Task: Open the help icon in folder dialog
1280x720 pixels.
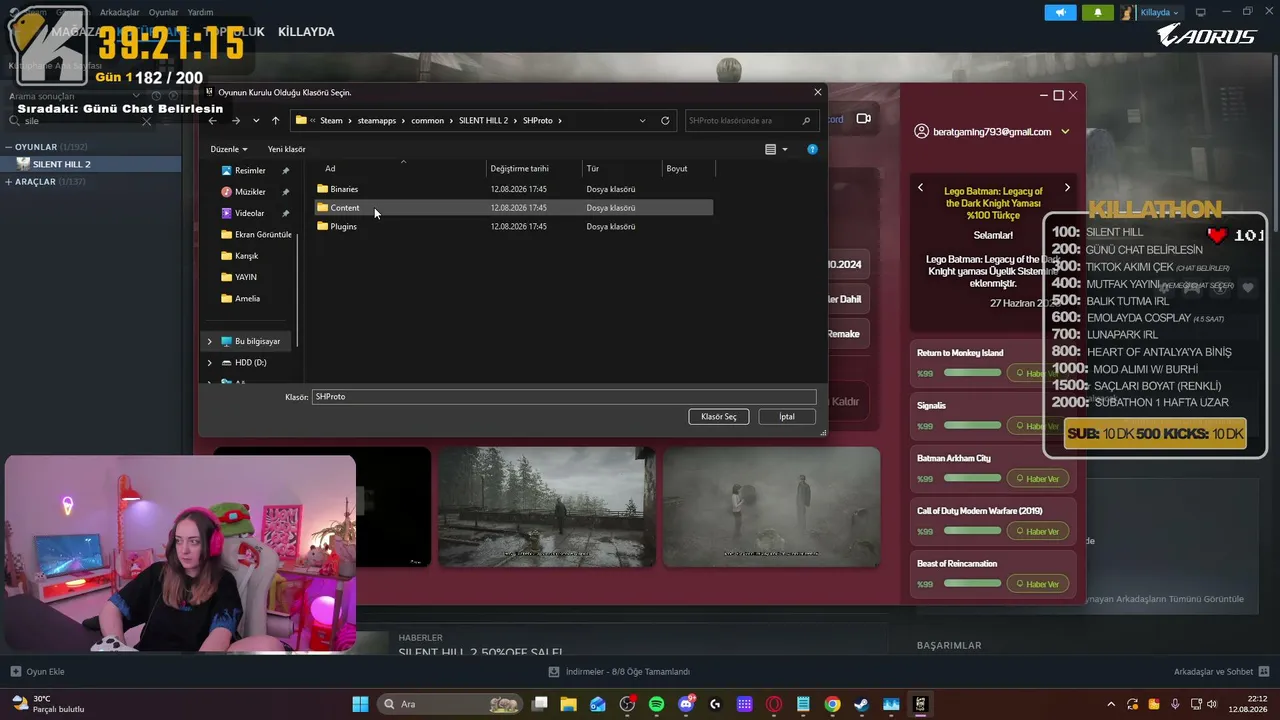Action: tap(812, 149)
